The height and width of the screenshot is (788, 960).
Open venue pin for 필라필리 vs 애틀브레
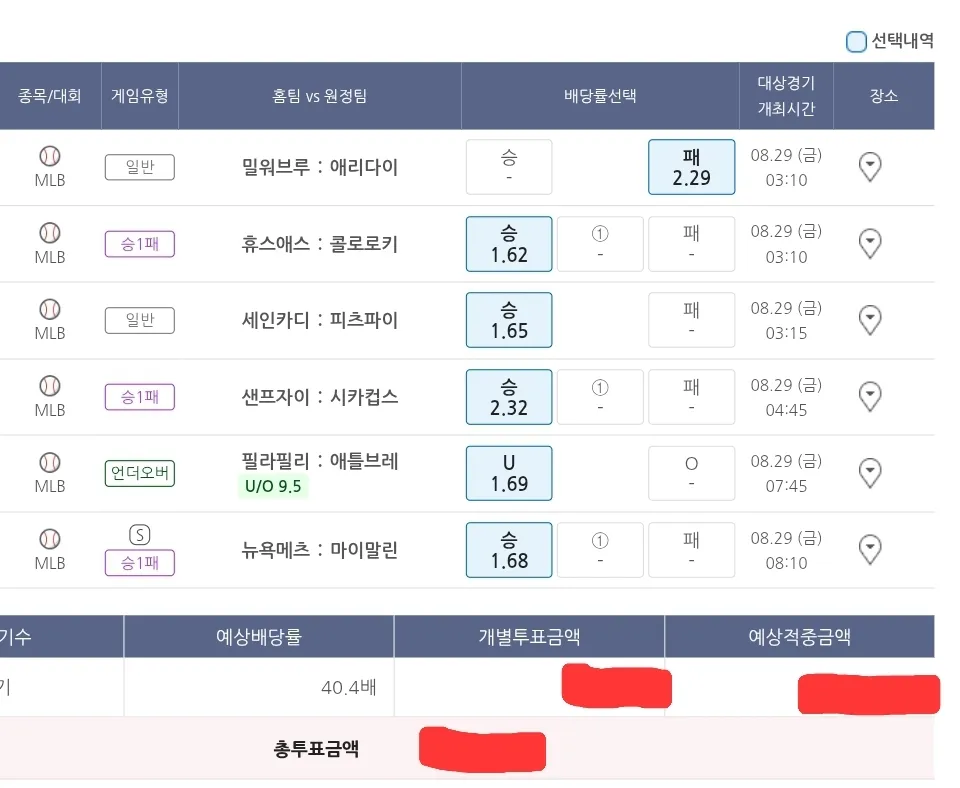[x=870, y=472]
